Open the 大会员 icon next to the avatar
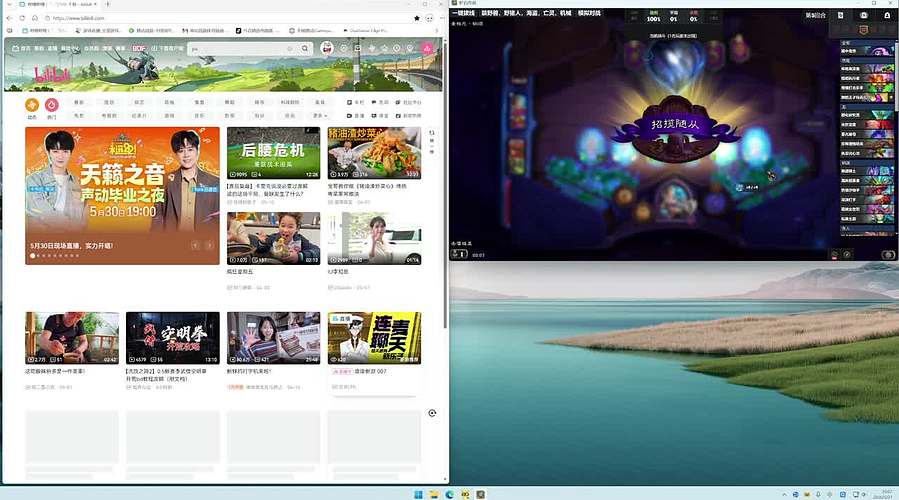This screenshot has width=899, height=500. pyautogui.click(x=344, y=49)
